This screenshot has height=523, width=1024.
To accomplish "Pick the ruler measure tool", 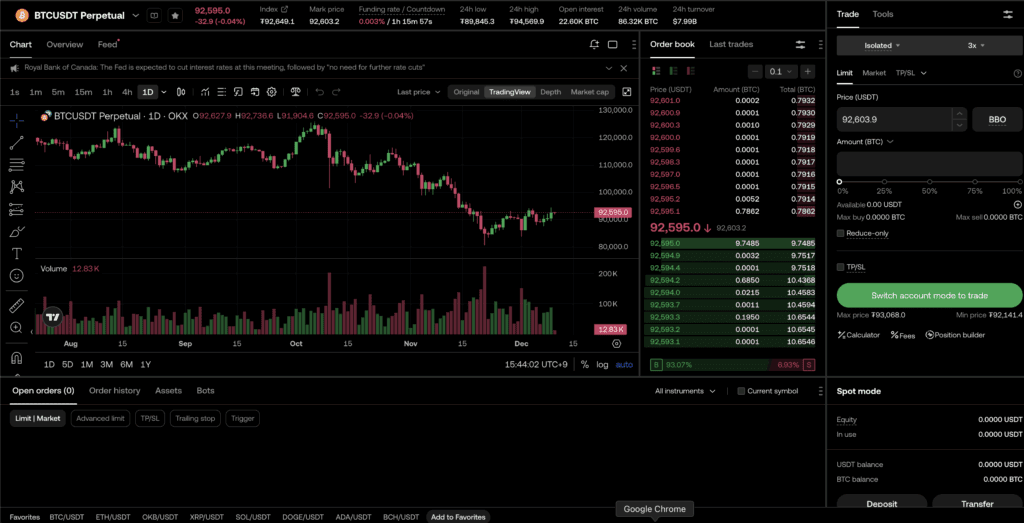I will point(17,305).
